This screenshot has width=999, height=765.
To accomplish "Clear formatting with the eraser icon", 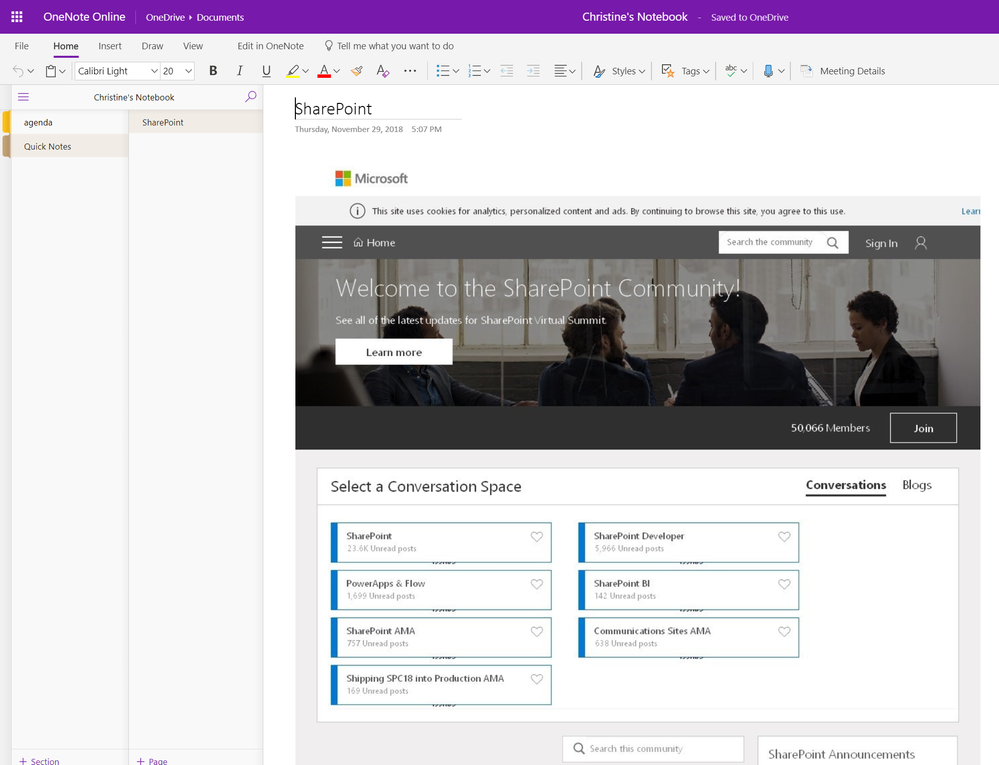I will tap(382, 71).
